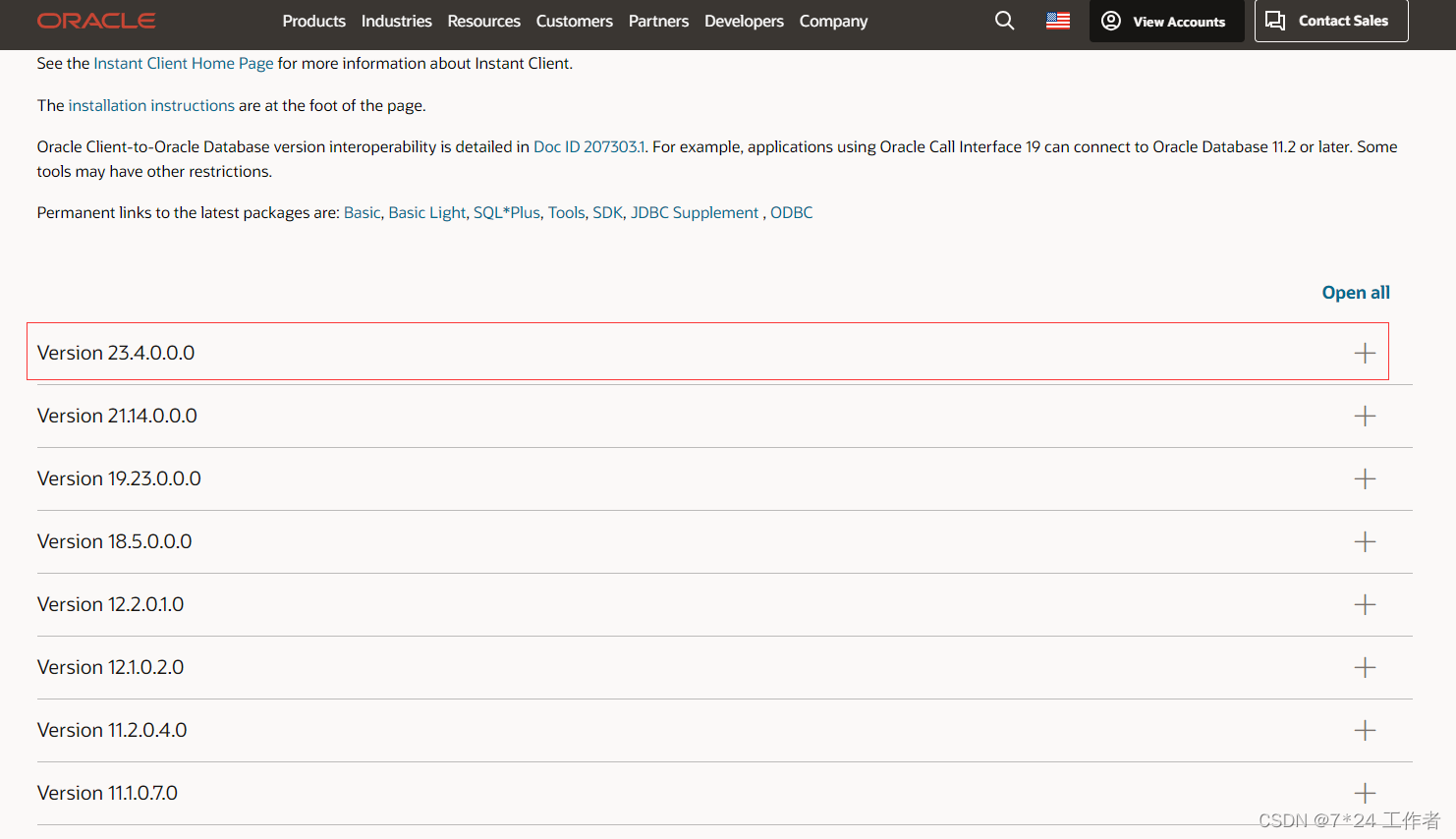The image size is (1456, 839).
Task: Click the Version 11.1.0.7.0 heading text
Action: pos(108,793)
